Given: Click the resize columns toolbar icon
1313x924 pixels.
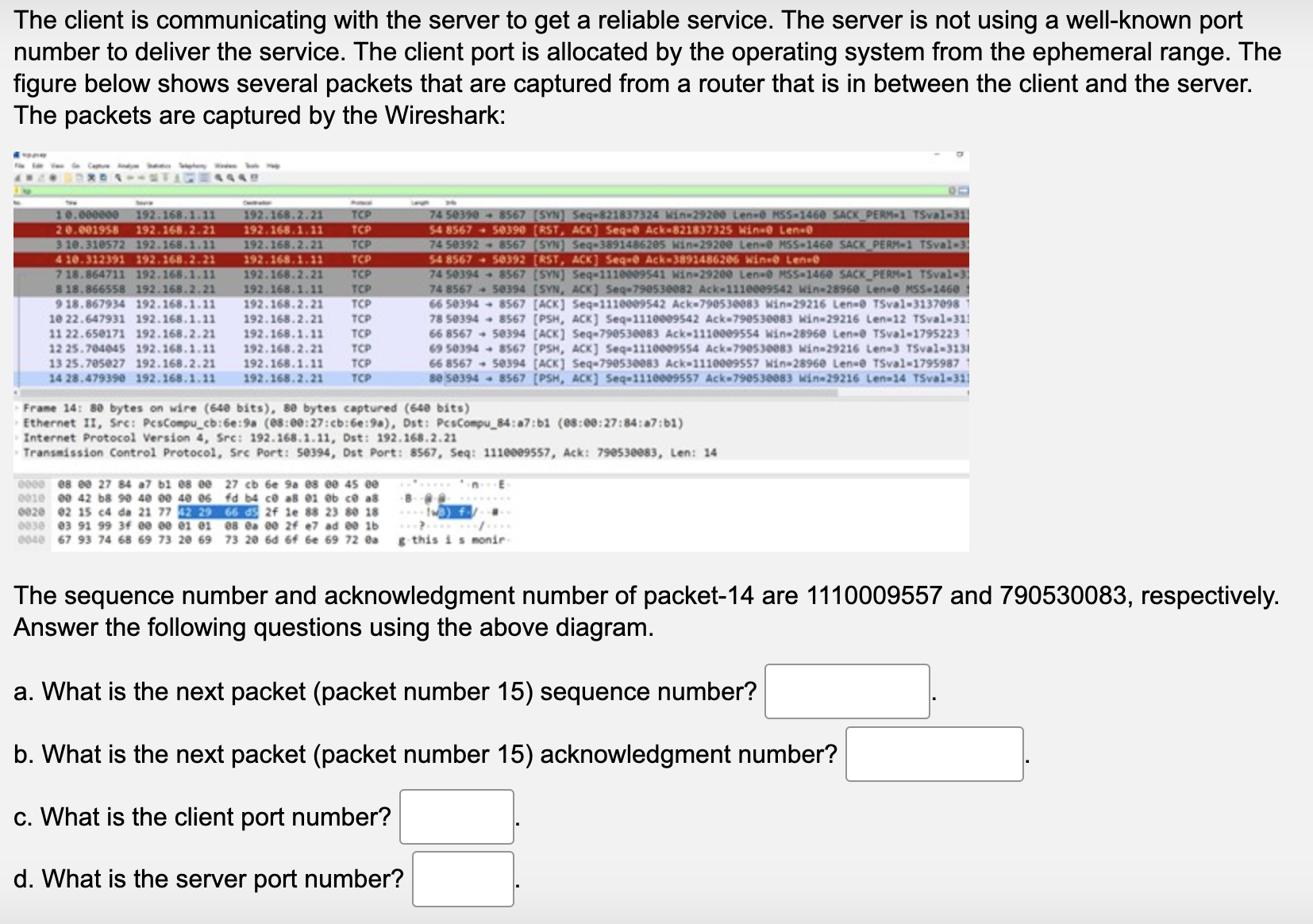Looking at the screenshot, I should pos(254,178).
